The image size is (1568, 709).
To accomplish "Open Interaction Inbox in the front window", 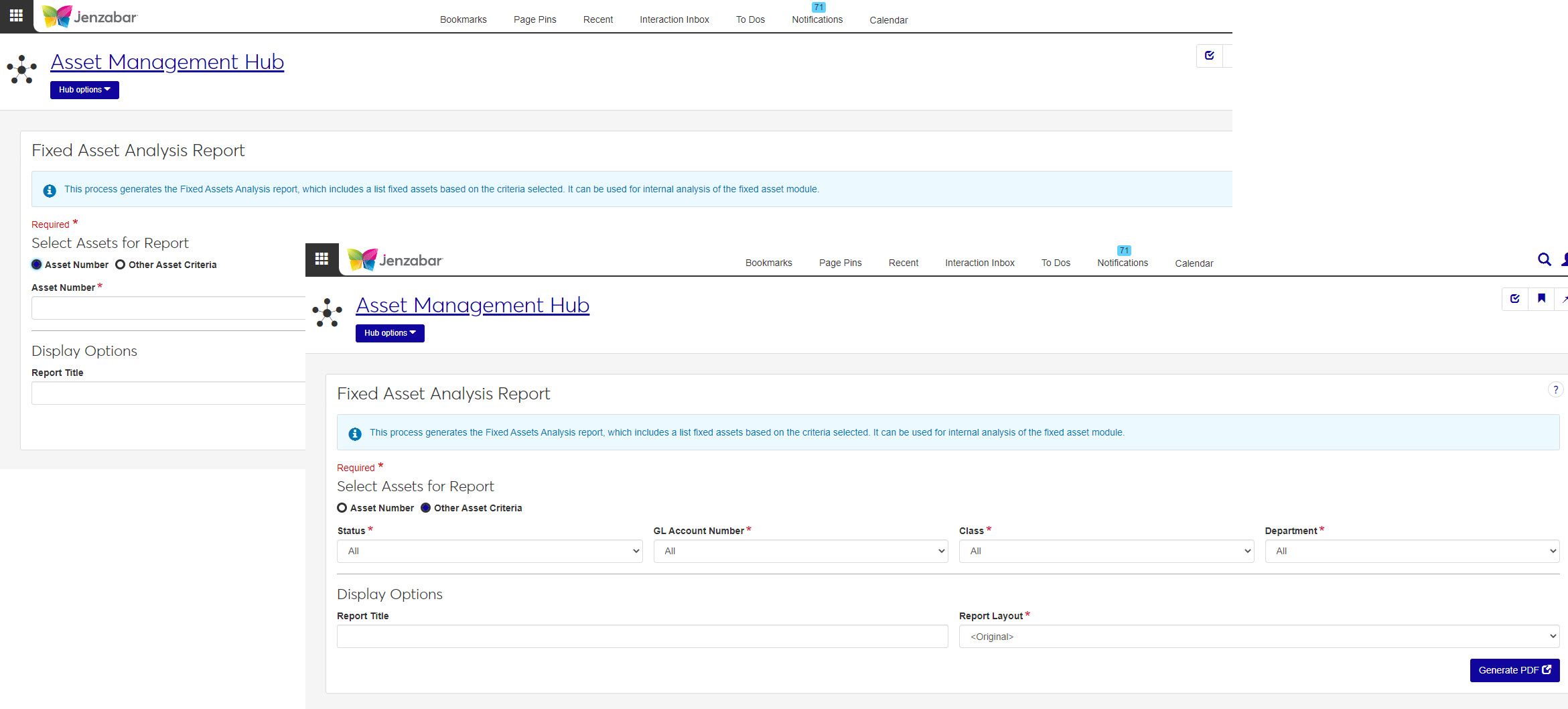I will [x=979, y=263].
